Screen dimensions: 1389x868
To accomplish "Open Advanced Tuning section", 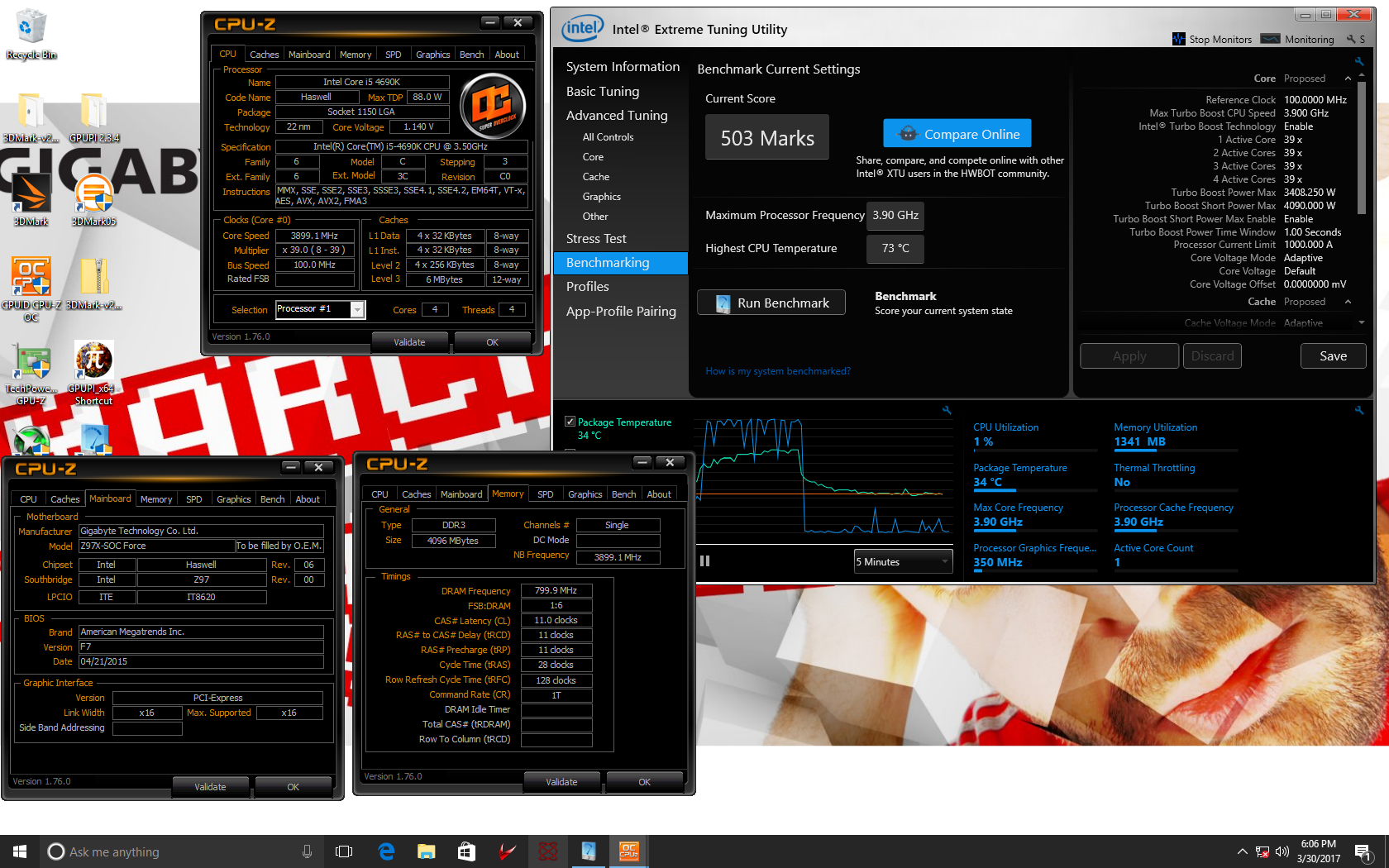I will pyautogui.click(x=617, y=116).
